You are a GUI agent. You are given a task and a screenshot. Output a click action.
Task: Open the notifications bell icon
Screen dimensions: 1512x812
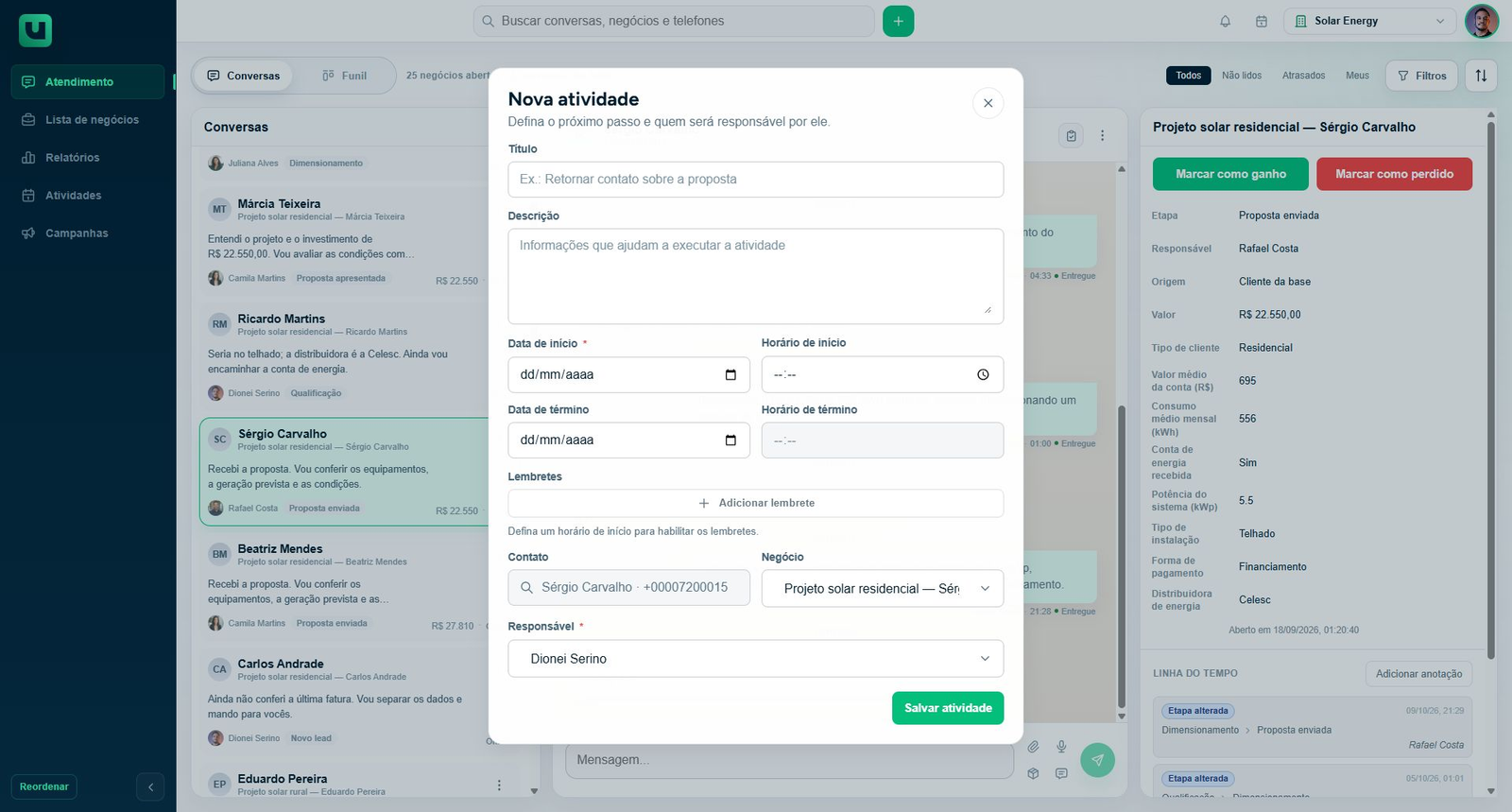[1225, 21]
